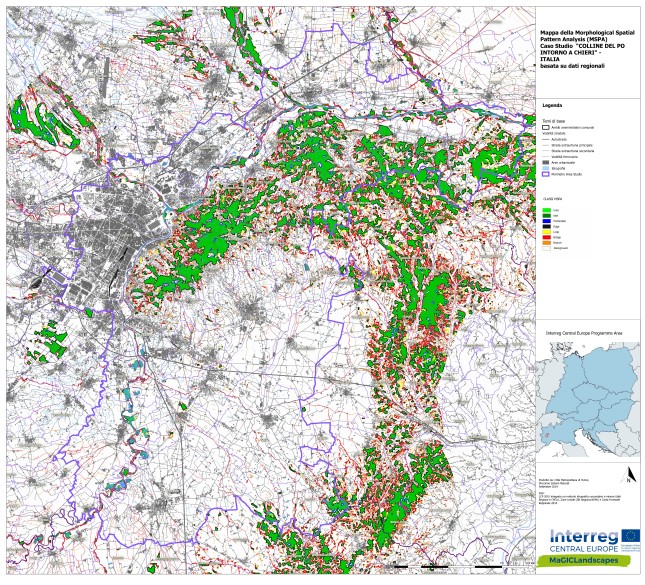Screen dimensions: 645x585
Task: Select the white Background class swatch
Action: pos(547,248)
